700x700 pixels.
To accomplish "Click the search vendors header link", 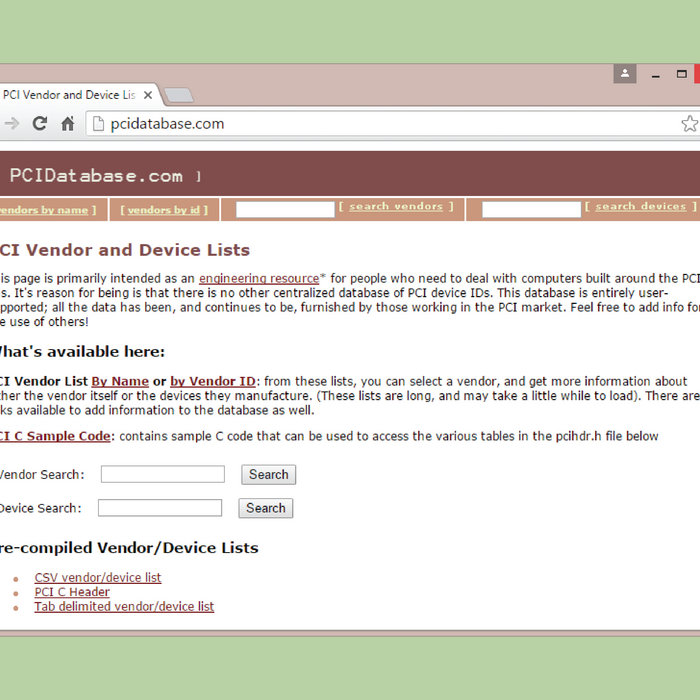I will pyautogui.click(x=396, y=206).
